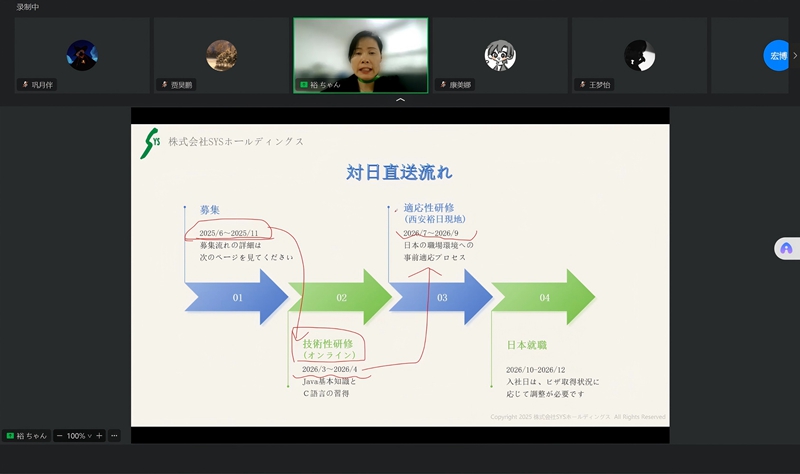
Task: Select 裕ちゃん's active speaker video
Action: click(360, 55)
